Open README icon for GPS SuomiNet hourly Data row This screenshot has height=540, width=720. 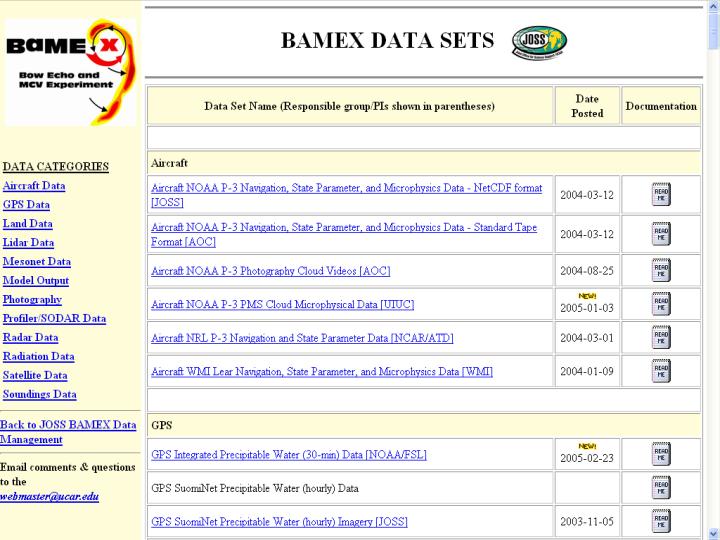click(661, 488)
